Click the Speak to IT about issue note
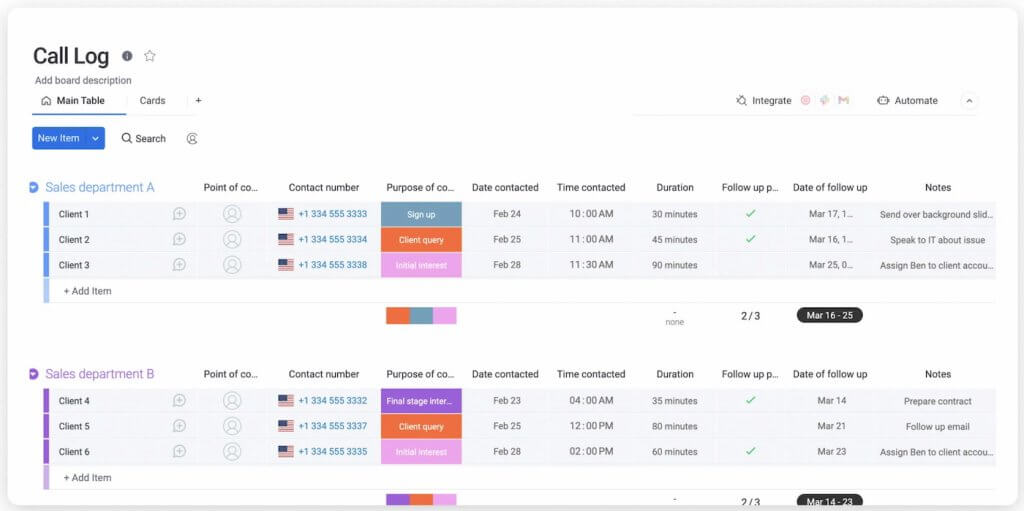Screen dimensions: 1024x511 click(938, 240)
